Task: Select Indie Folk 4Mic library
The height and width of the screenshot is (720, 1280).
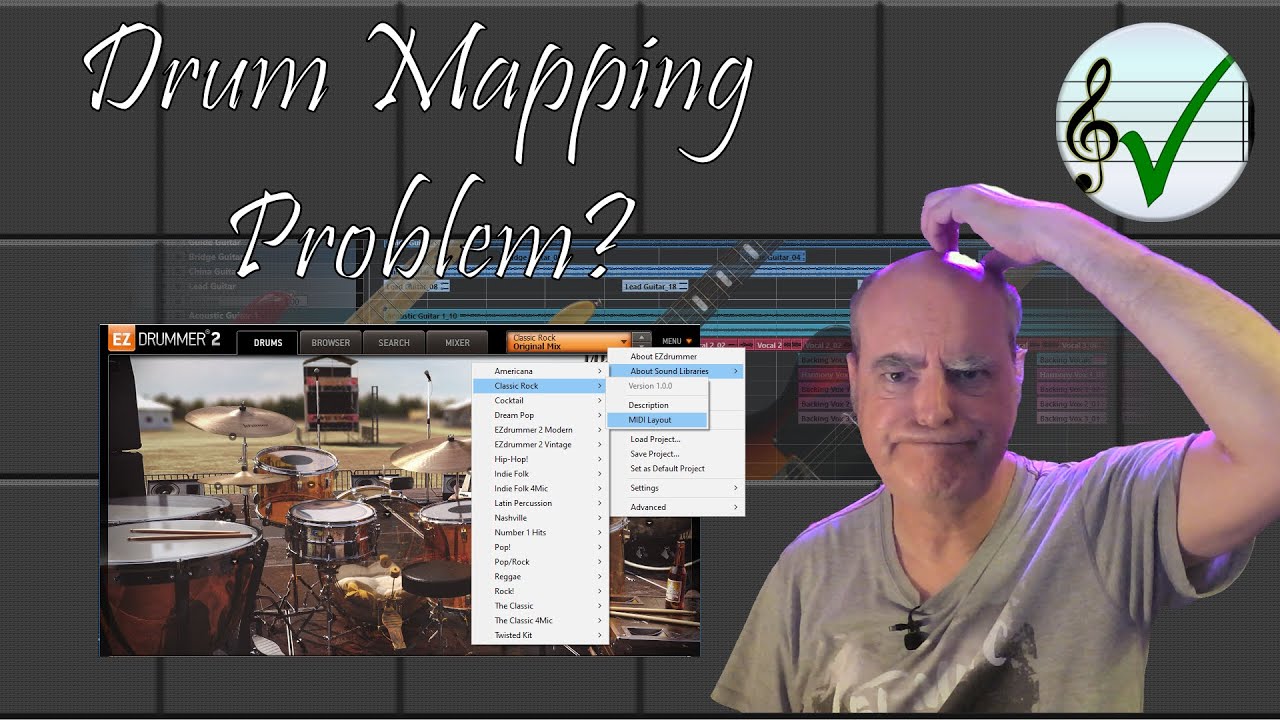Action: [539, 488]
